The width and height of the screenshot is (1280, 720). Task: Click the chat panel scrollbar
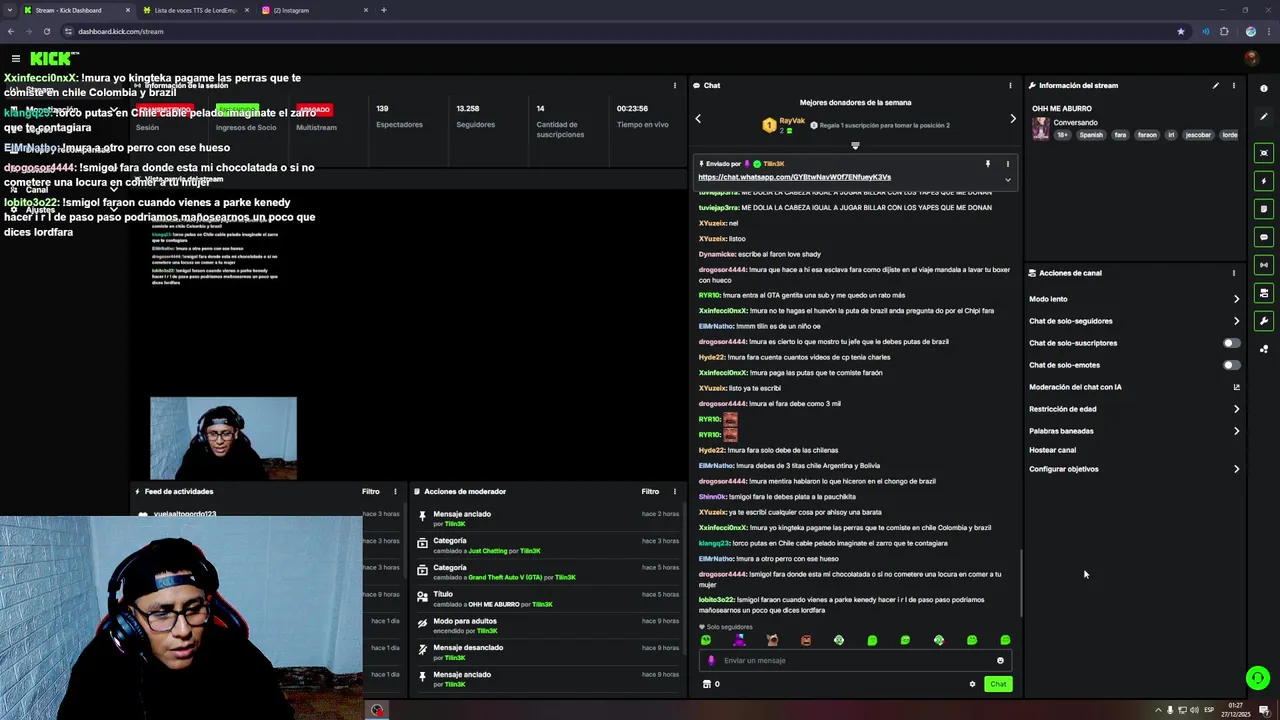pyautogui.click(x=1021, y=583)
